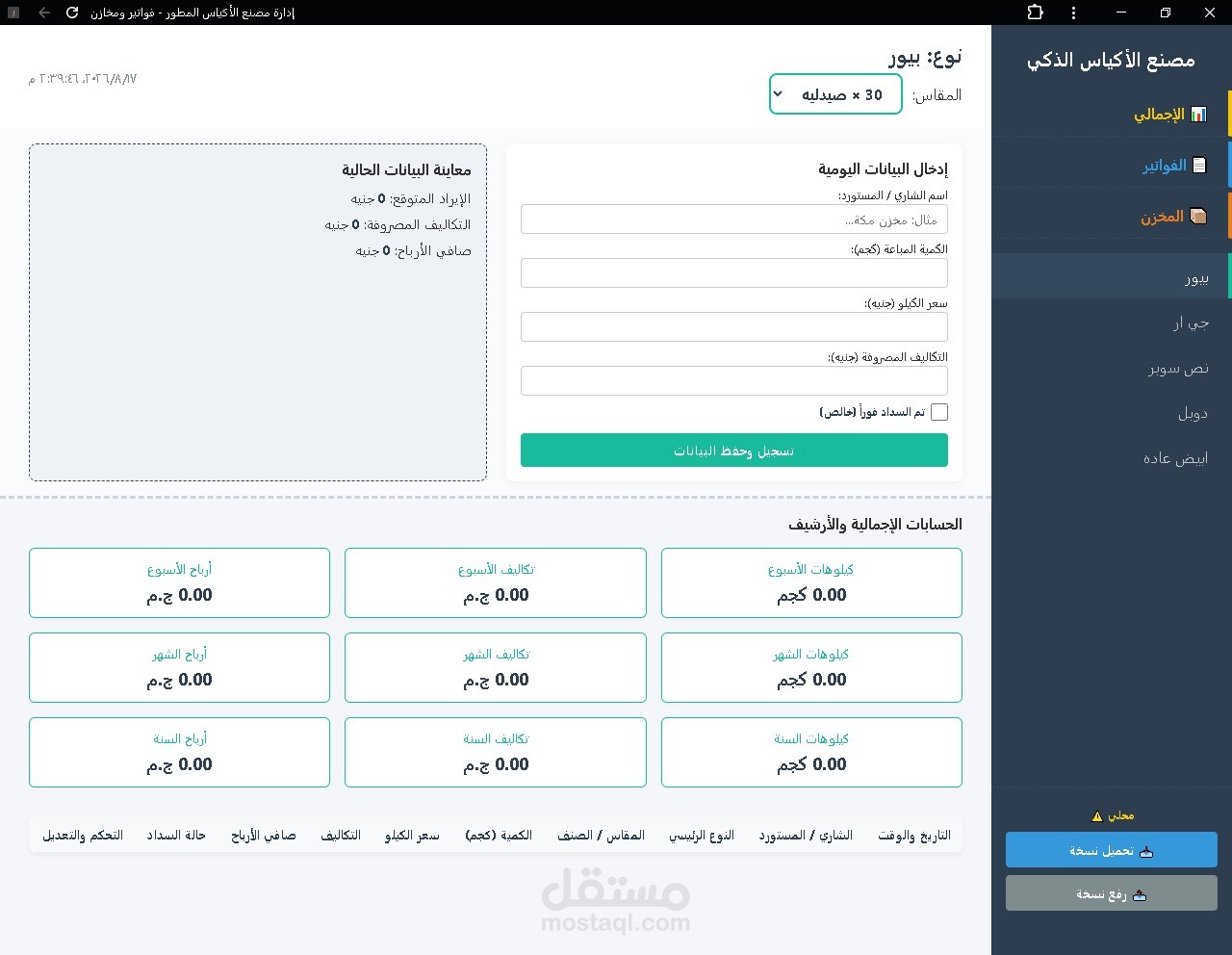Click the أرباح الشهر card
This screenshot has height=955, width=1232.
pos(180,667)
